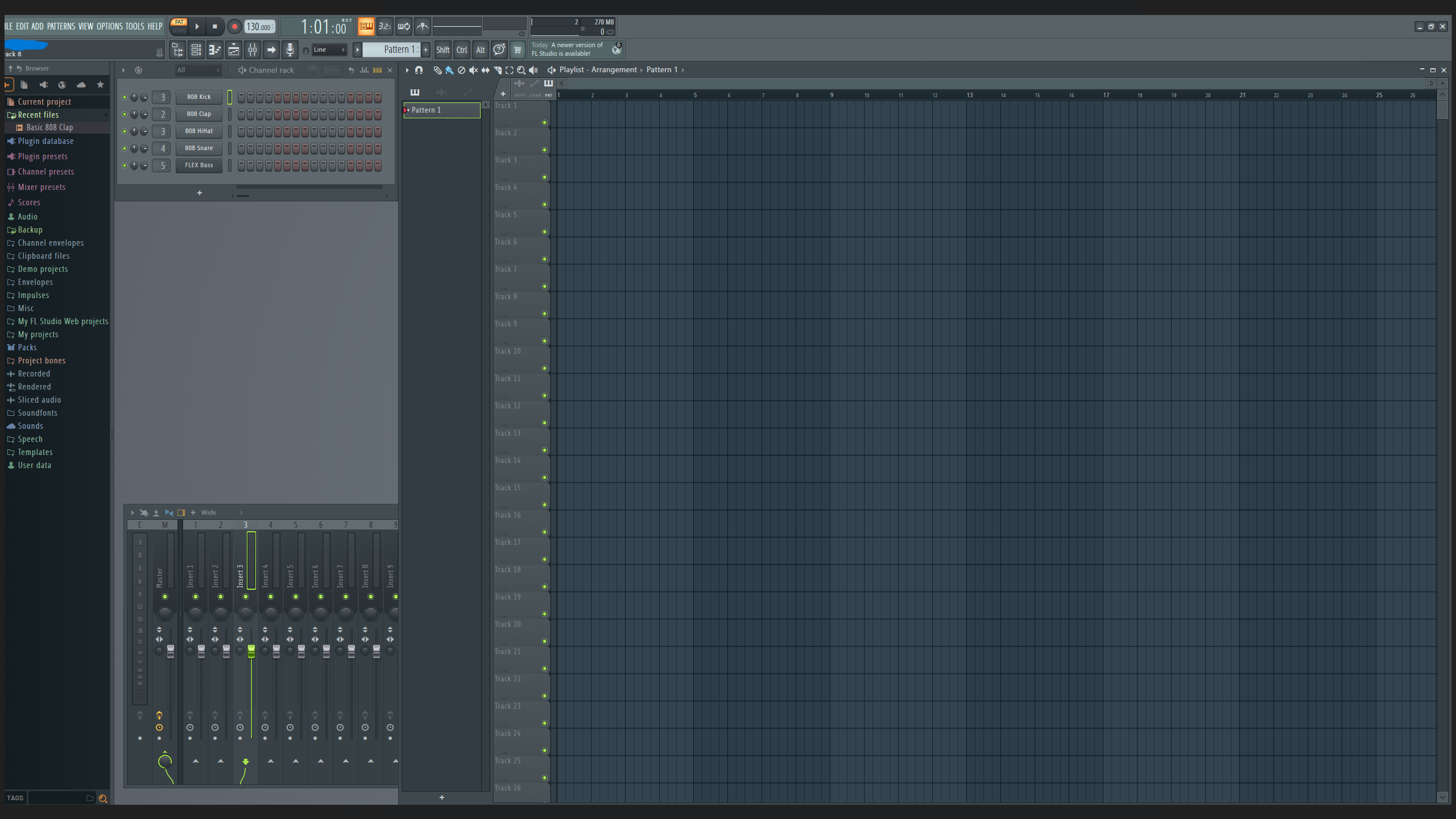Add new pattern with plus next to Pattern 1
This screenshot has width=1456, height=819.
(x=425, y=50)
